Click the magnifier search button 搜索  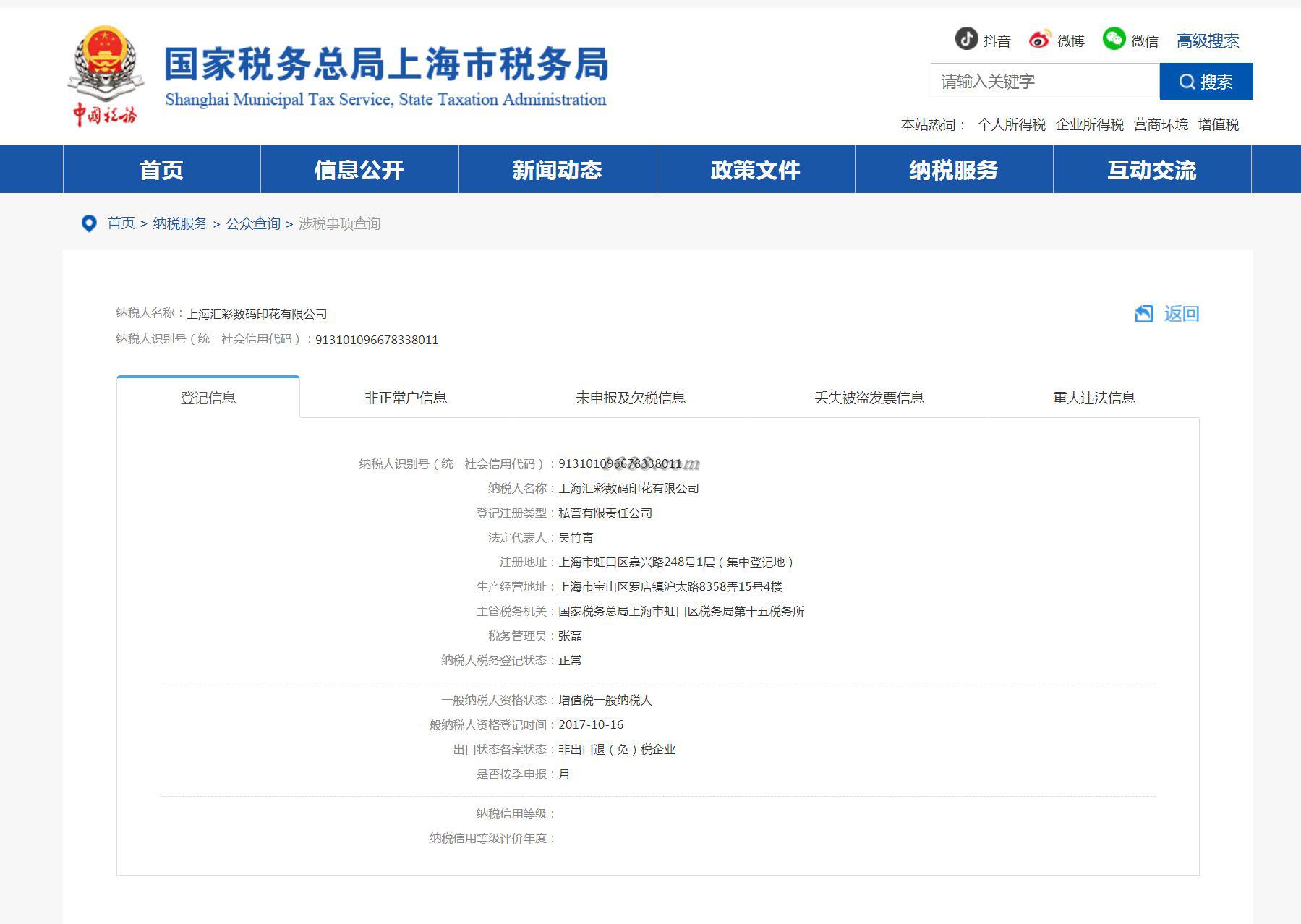tap(1206, 82)
